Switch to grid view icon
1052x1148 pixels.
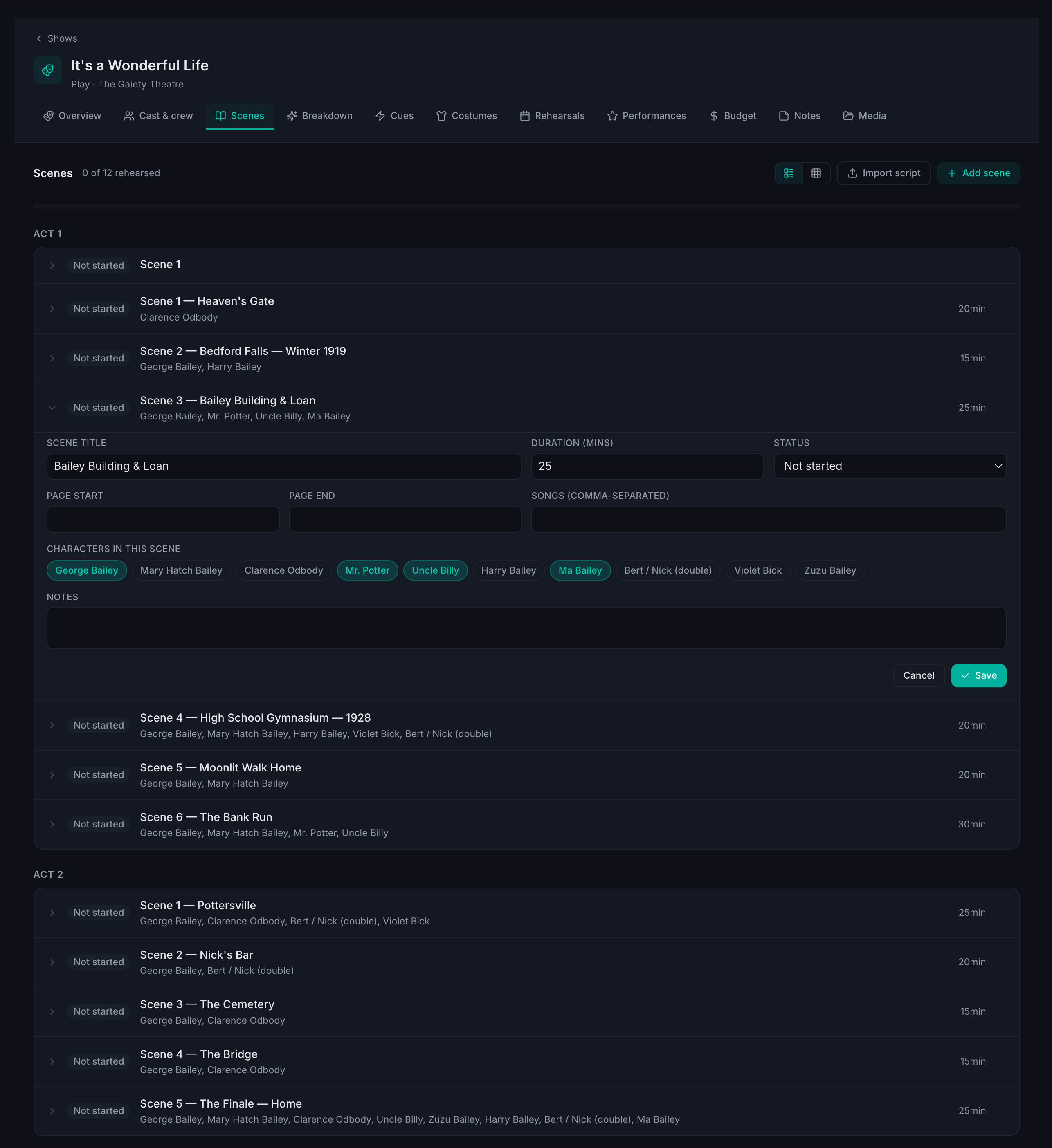point(816,173)
